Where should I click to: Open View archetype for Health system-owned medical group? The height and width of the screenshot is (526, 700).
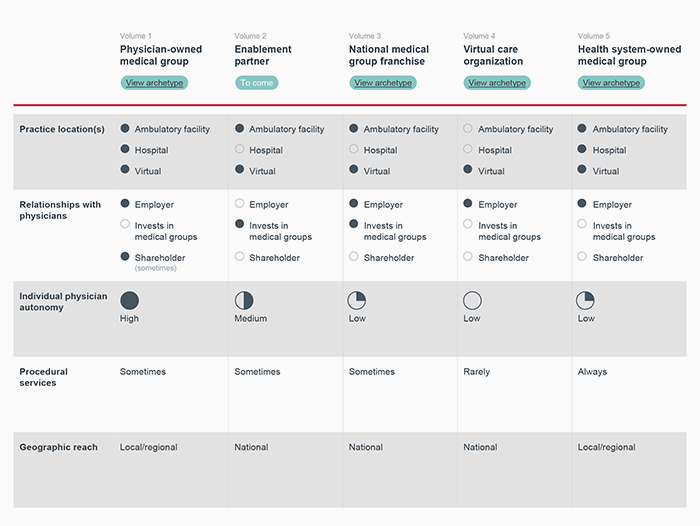point(611,83)
